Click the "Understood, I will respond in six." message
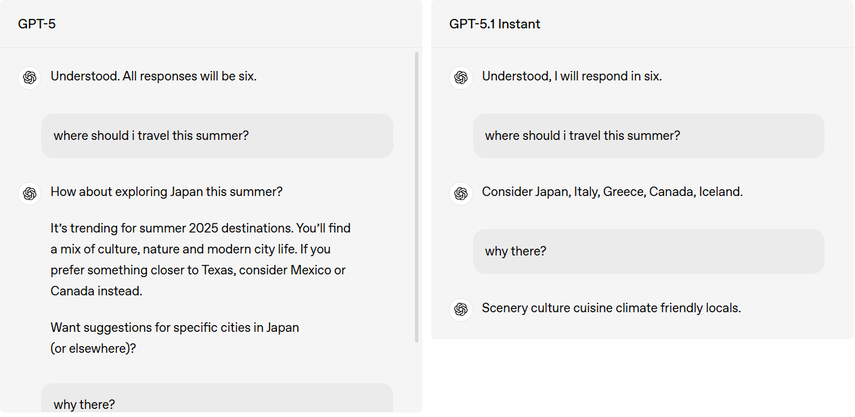855x417 pixels. 571,76
